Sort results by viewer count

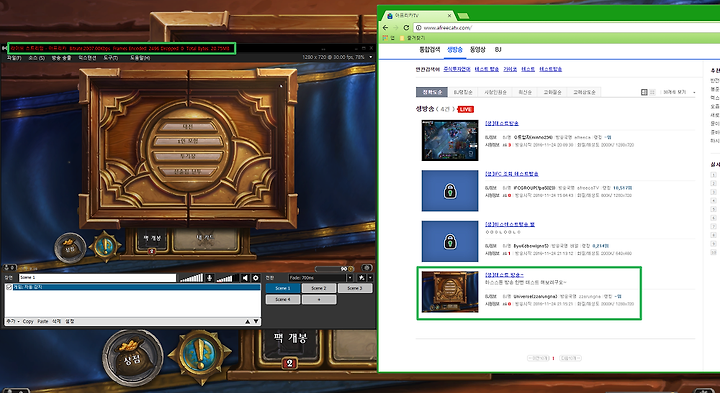495,92
